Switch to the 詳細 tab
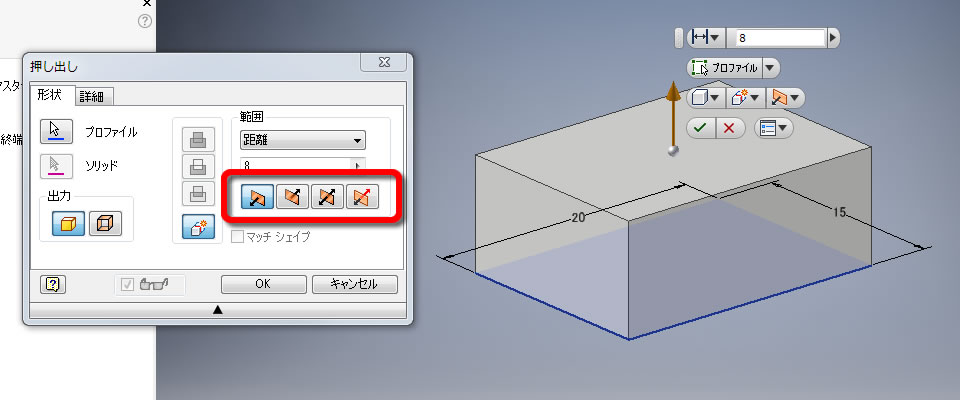 tap(92, 97)
